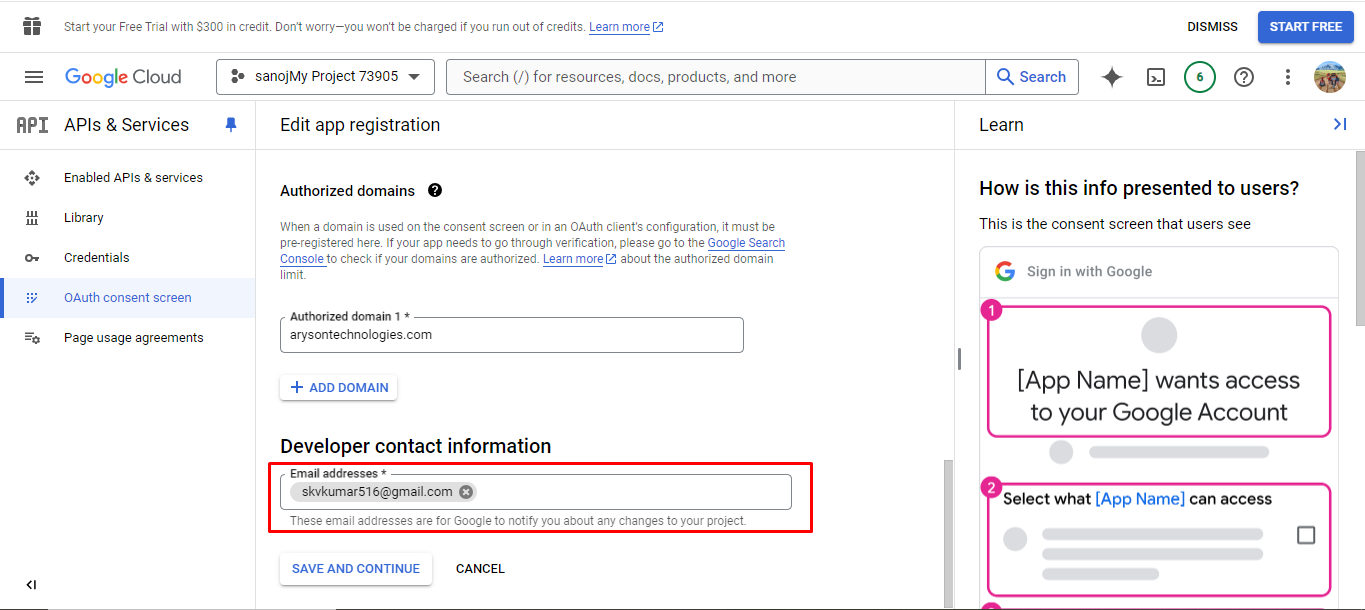Open Enabled APIs & services page
1365x610 pixels.
pos(133,178)
